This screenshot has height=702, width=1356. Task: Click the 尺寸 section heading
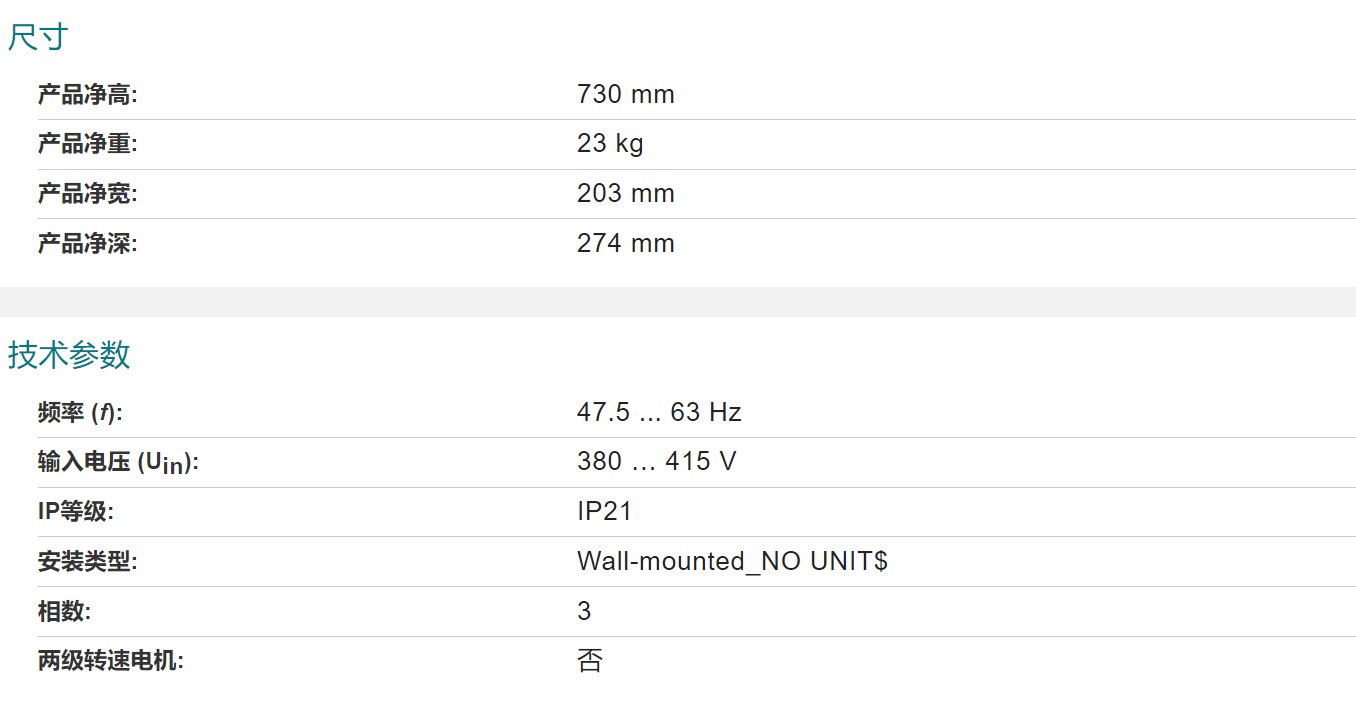pos(38,37)
